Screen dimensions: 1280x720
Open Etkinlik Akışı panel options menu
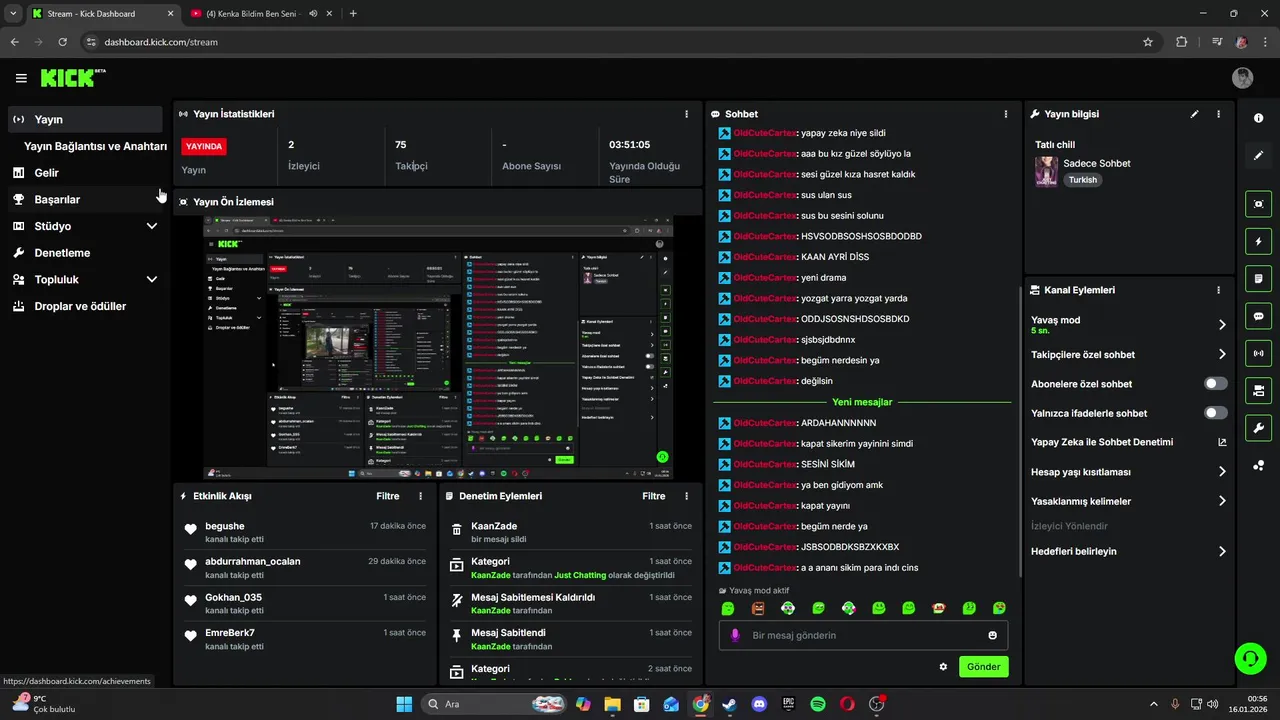tap(420, 496)
